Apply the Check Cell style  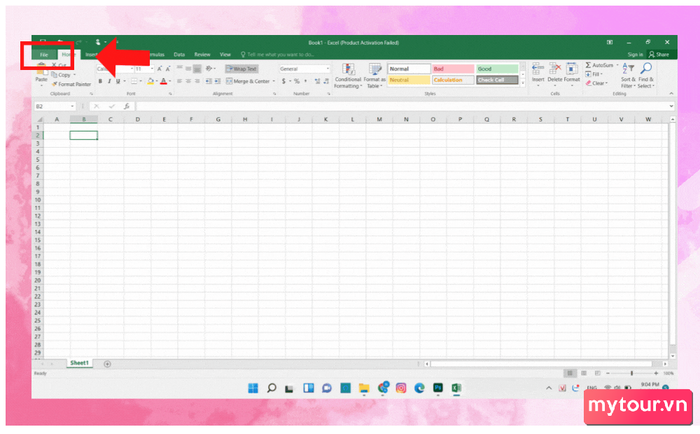pos(497,80)
